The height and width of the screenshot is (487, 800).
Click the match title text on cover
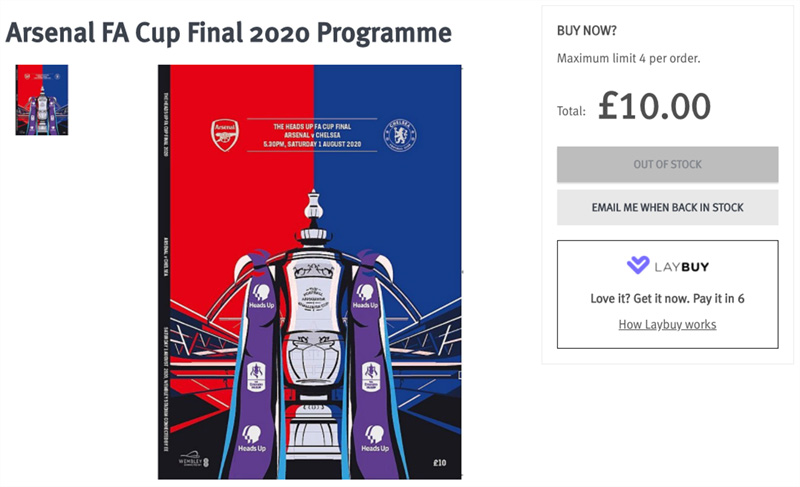pyautogui.click(x=312, y=135)
